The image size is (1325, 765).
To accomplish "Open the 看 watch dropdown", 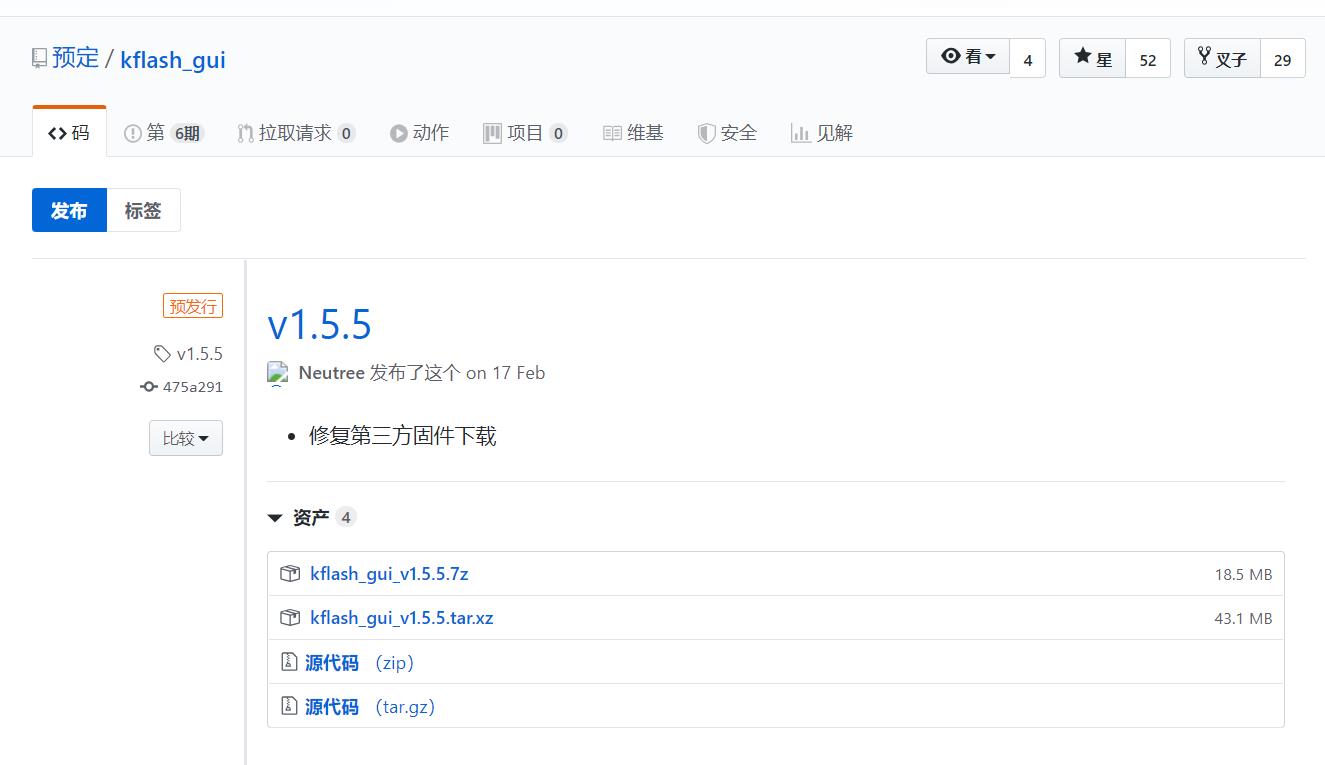I will coord(968,57).
